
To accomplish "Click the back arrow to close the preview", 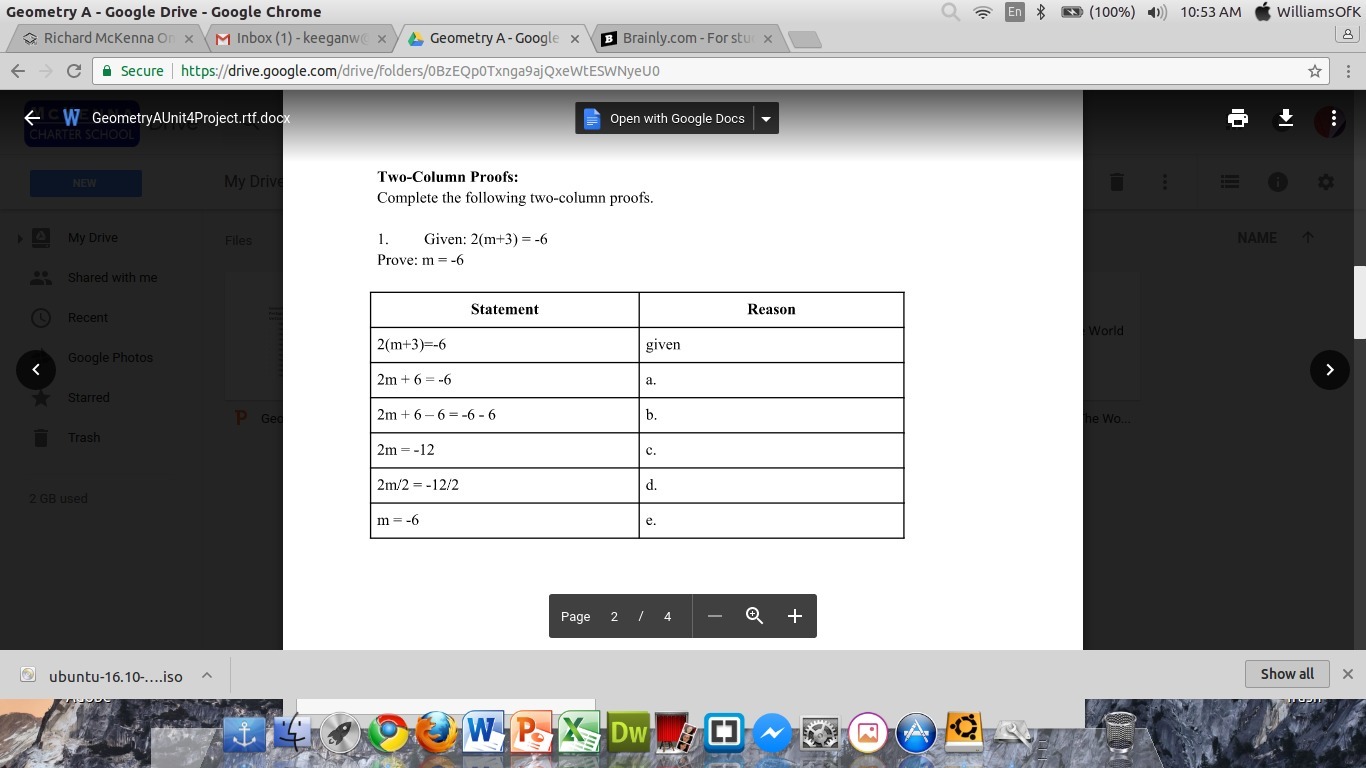I will tap(32, 118).
